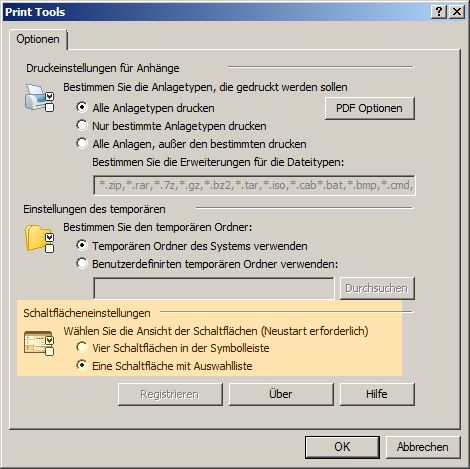Click the yellow temporary folder icon
This screenshot has width=470, height=469.
click(x=39, y=239)
